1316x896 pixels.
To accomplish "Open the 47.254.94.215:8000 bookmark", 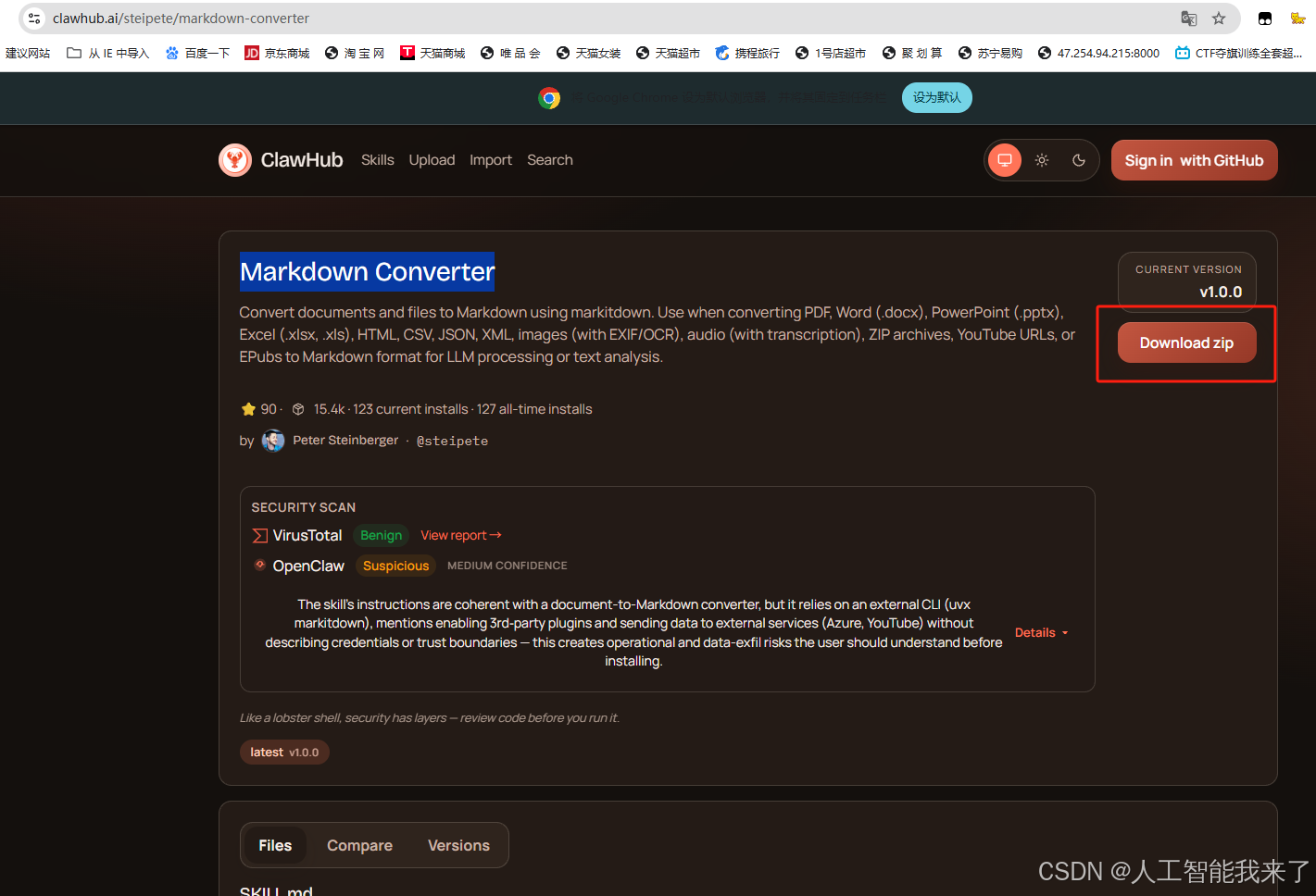I will pyautogui.click(x=1098, y=53).
